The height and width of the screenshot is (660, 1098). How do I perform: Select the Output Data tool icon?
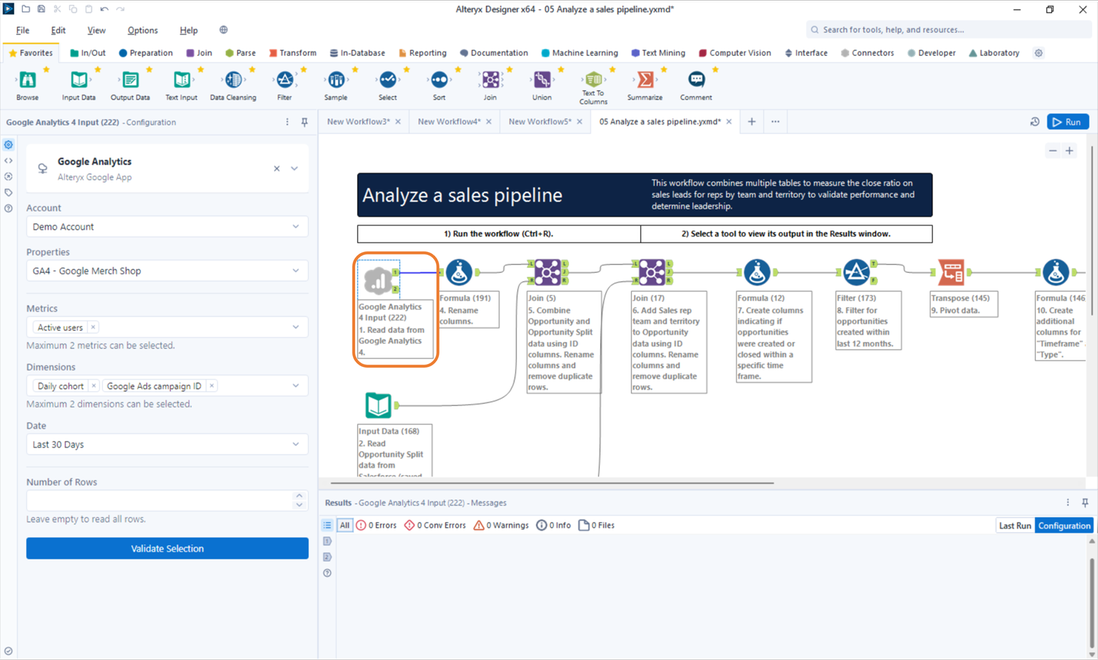click(x=130, y=80)
